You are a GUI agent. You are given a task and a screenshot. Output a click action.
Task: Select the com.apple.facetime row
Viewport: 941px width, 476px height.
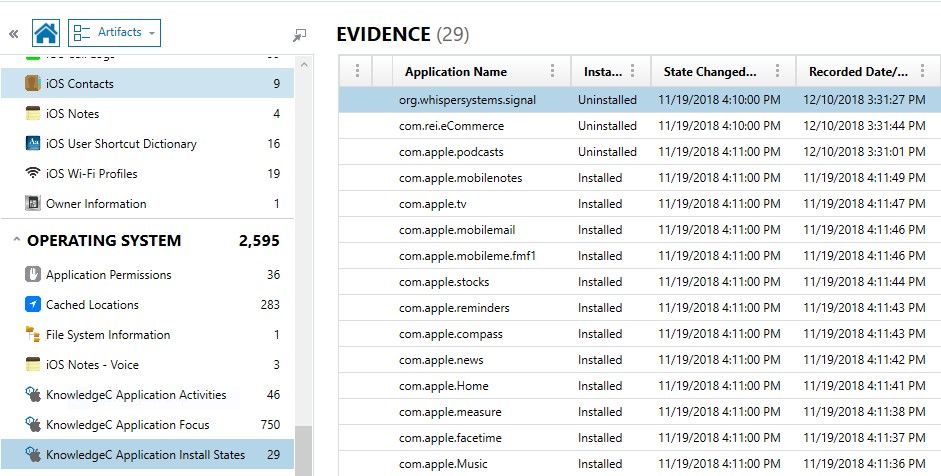click(640, 438)
